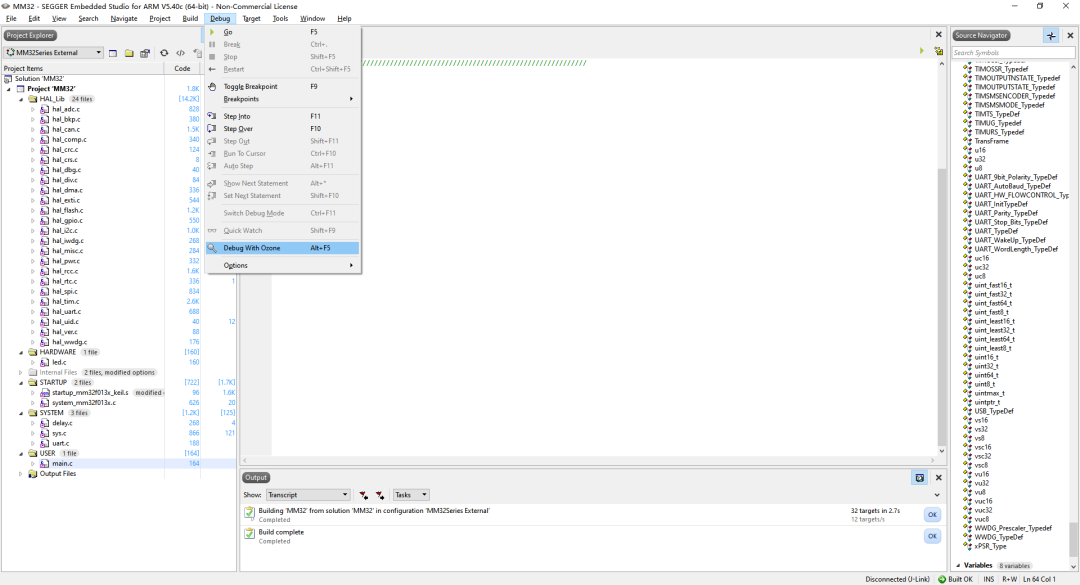The height and width of the screenshot is (585, 1080).
Task: Close the Output panel
Action: [938, 478]
